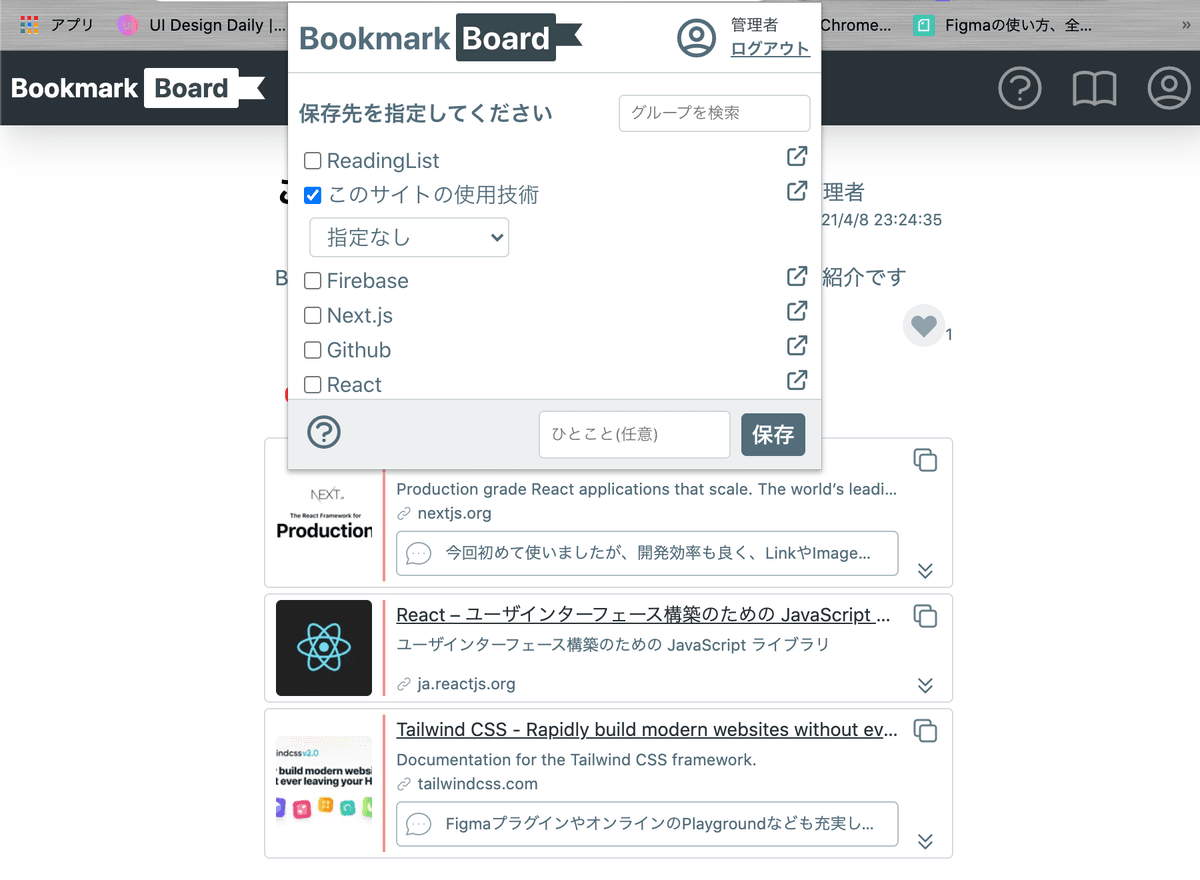Viewport: 1200px width, 880px height.
Task: Click the comment bubble on nextjs.org card
Action: coord(419,553)
